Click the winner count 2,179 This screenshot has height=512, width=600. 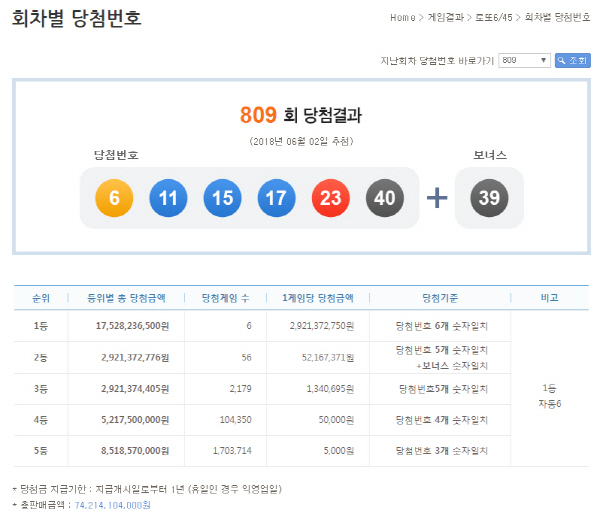pos(240,389)
